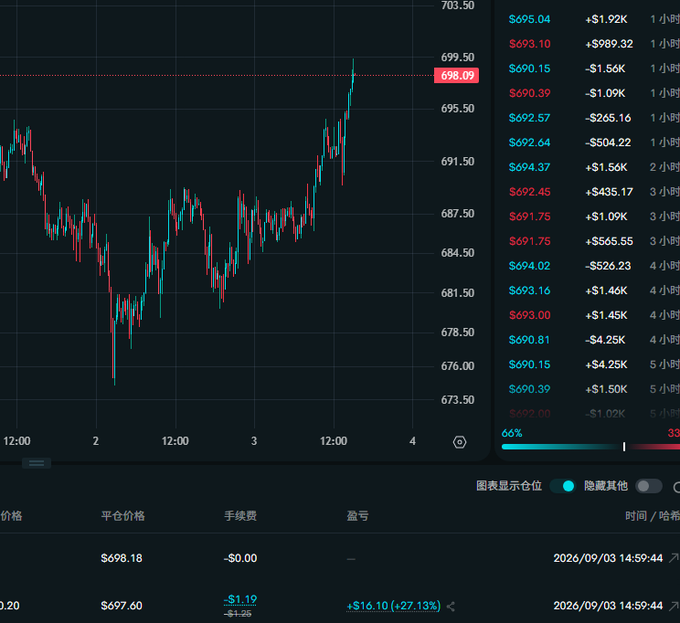Click date label 4 on time axis

[412, 441]
